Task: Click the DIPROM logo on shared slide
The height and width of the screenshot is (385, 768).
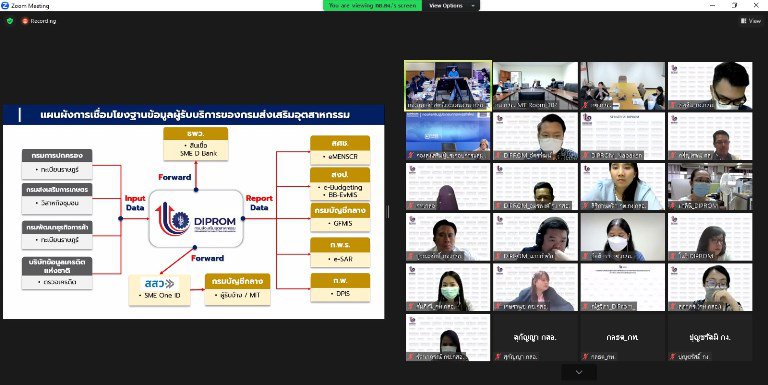Action: 196,219
